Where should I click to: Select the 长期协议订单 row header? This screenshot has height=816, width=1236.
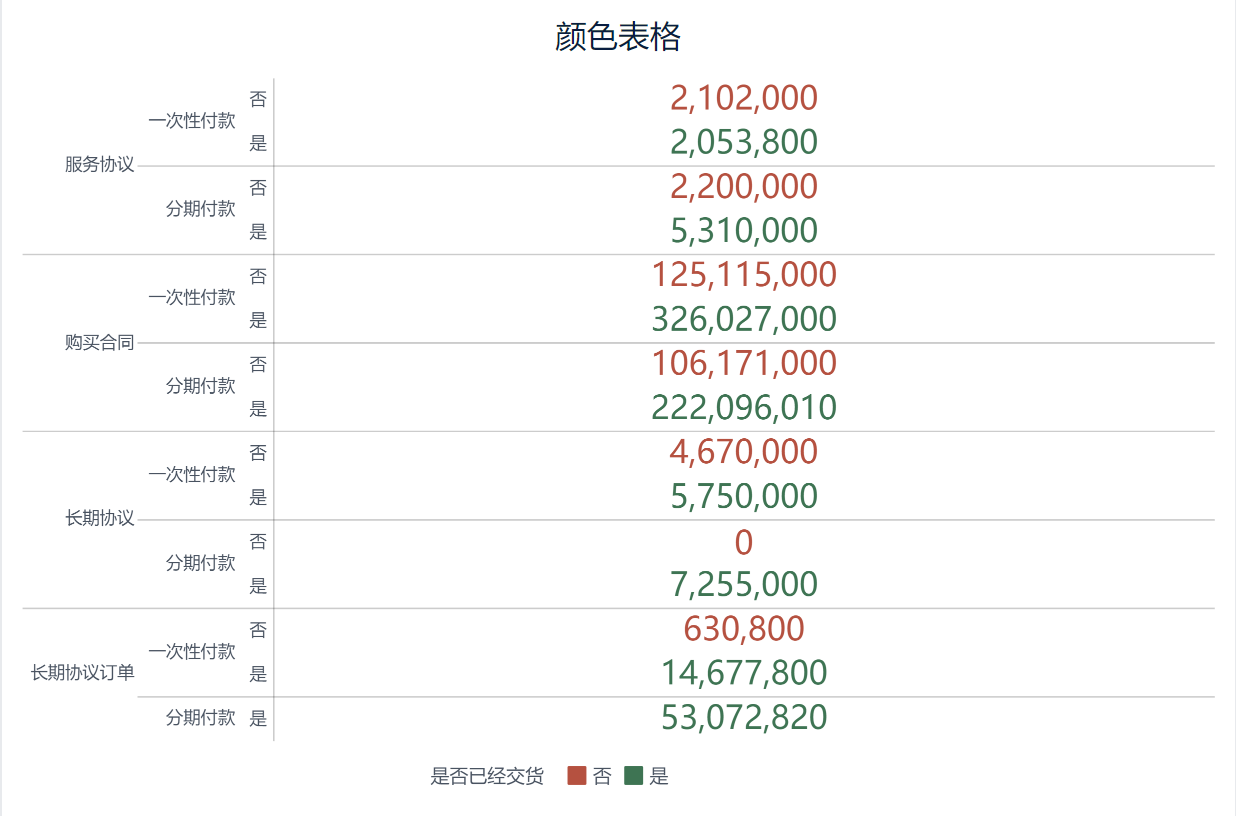(x=83, y=673)
